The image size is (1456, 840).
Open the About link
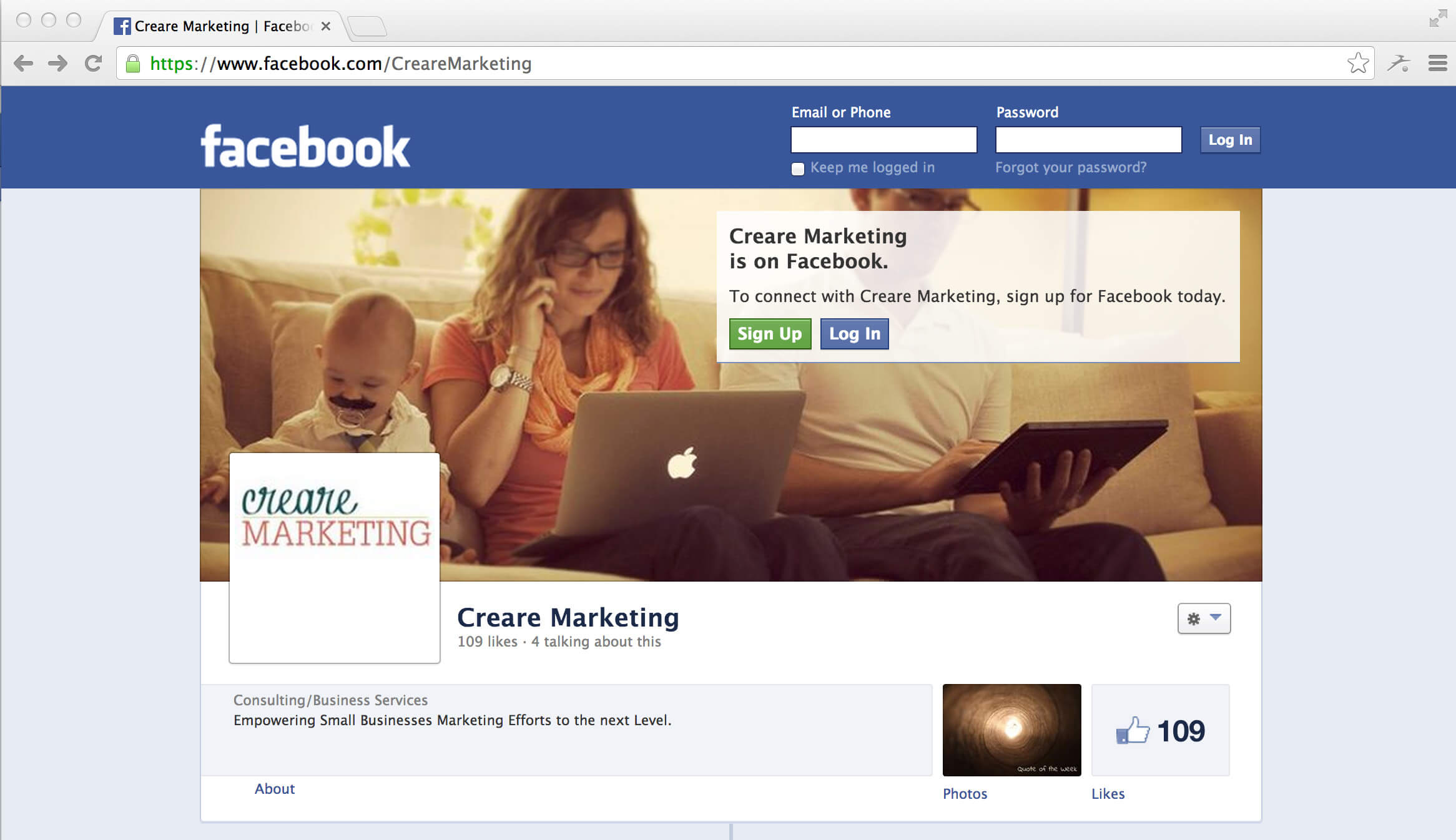275,788
